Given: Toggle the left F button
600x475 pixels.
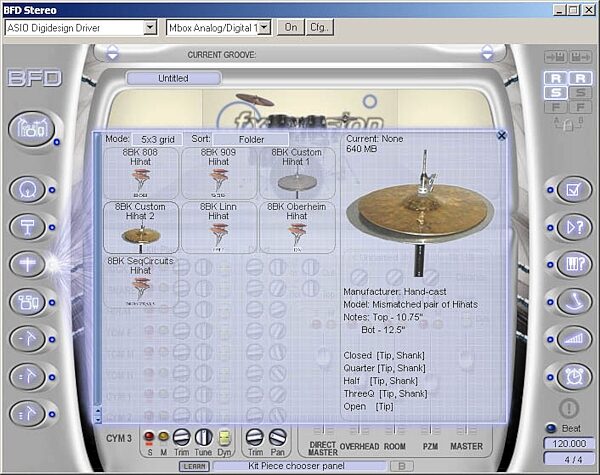Looking at the screenshot, I should [556, 106].
